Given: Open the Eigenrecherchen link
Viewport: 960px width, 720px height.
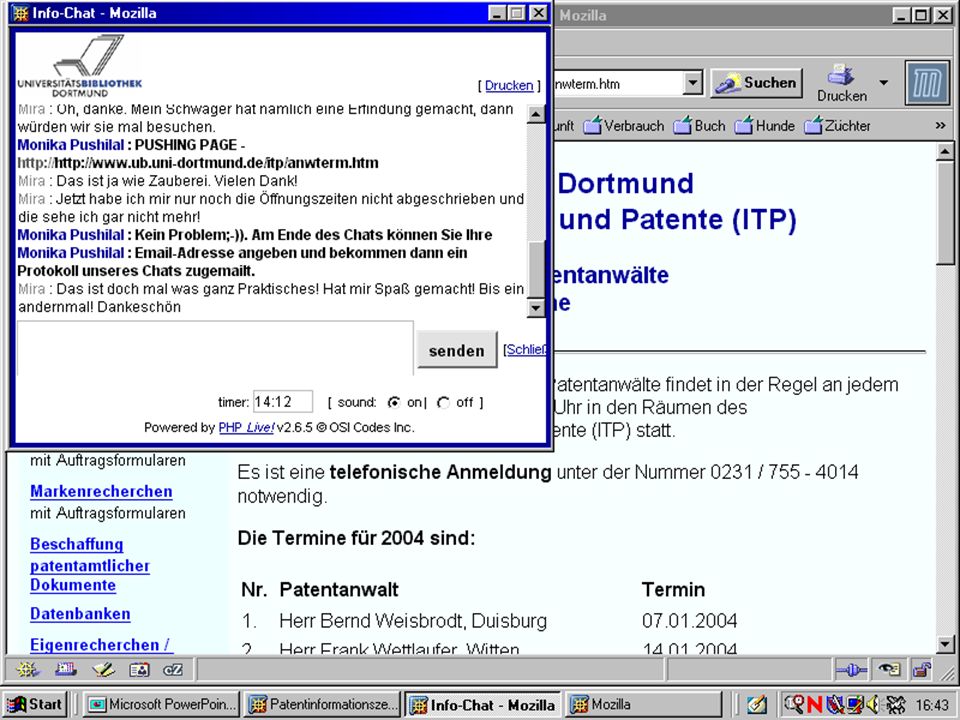Looking at the screenshot, I should (x=101, y=645).
